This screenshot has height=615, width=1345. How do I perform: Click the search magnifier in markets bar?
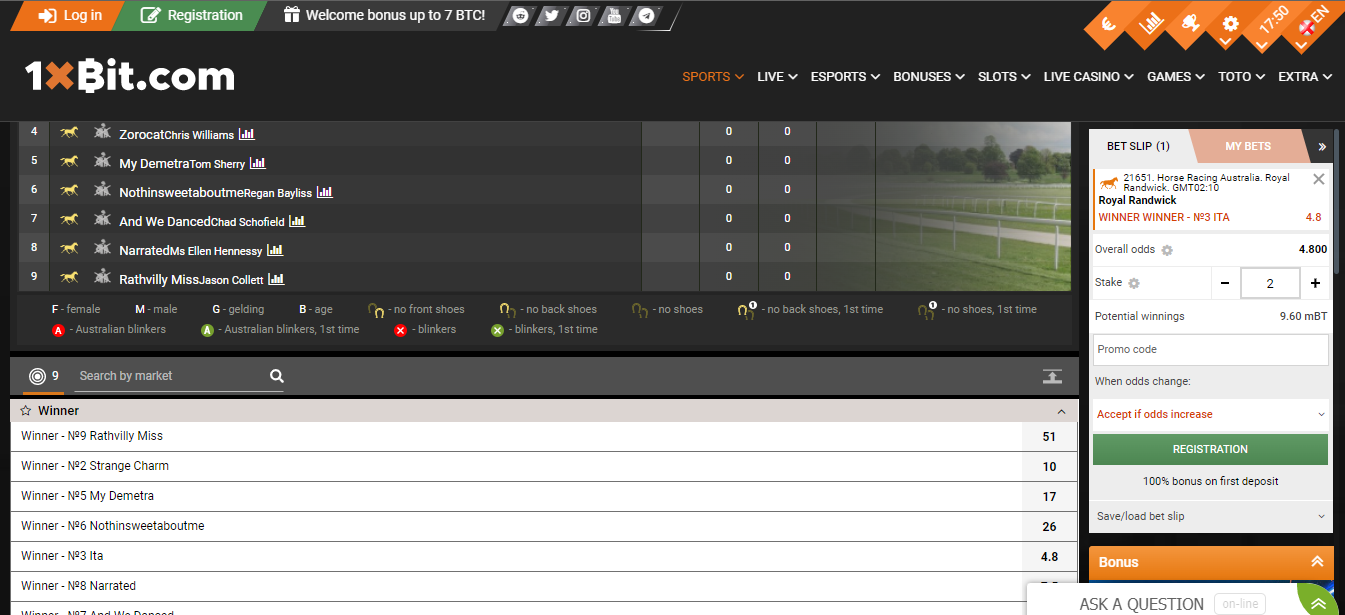tap(277, 376)
